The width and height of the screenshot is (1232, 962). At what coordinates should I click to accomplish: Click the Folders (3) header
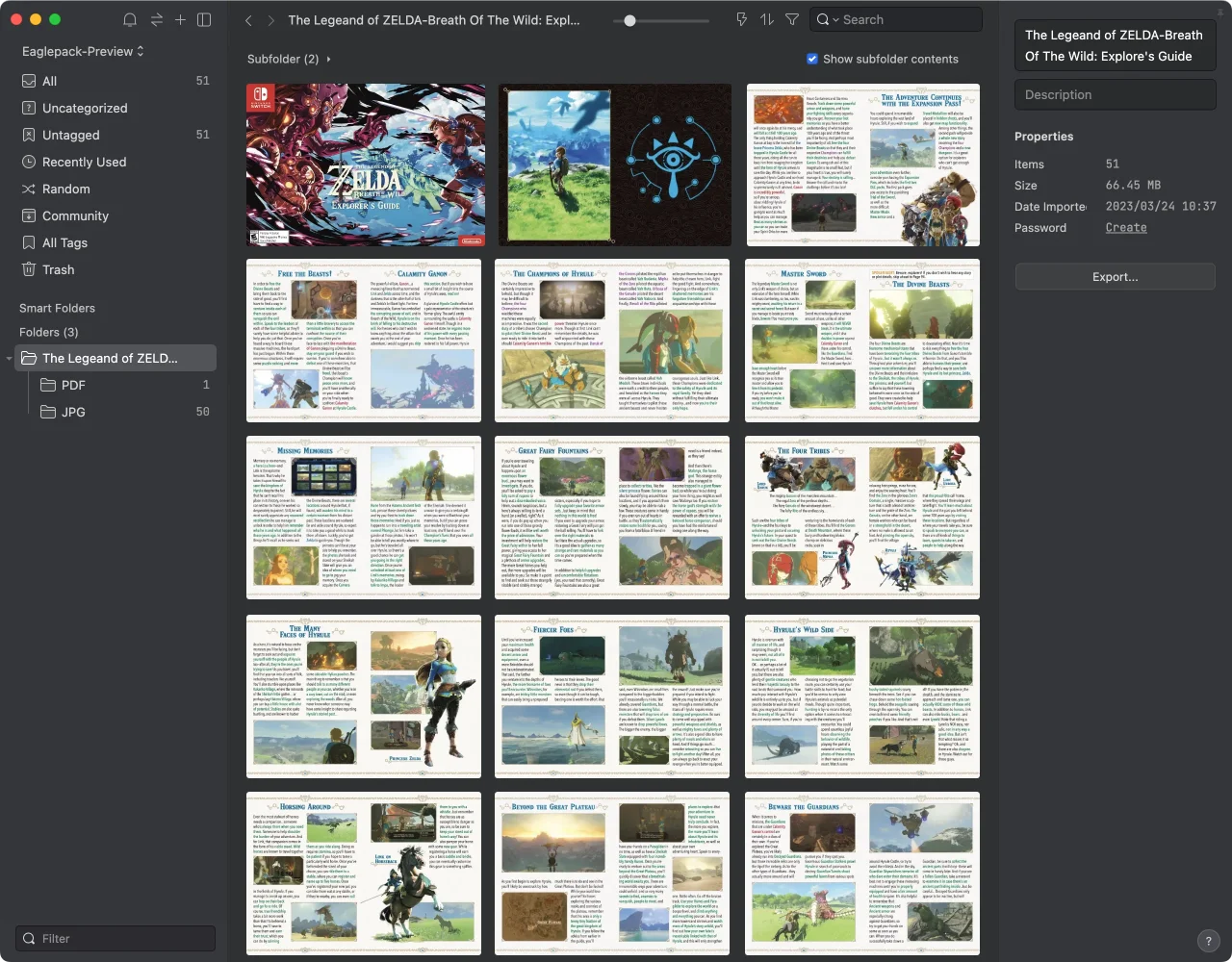click(x=49, y=332)
